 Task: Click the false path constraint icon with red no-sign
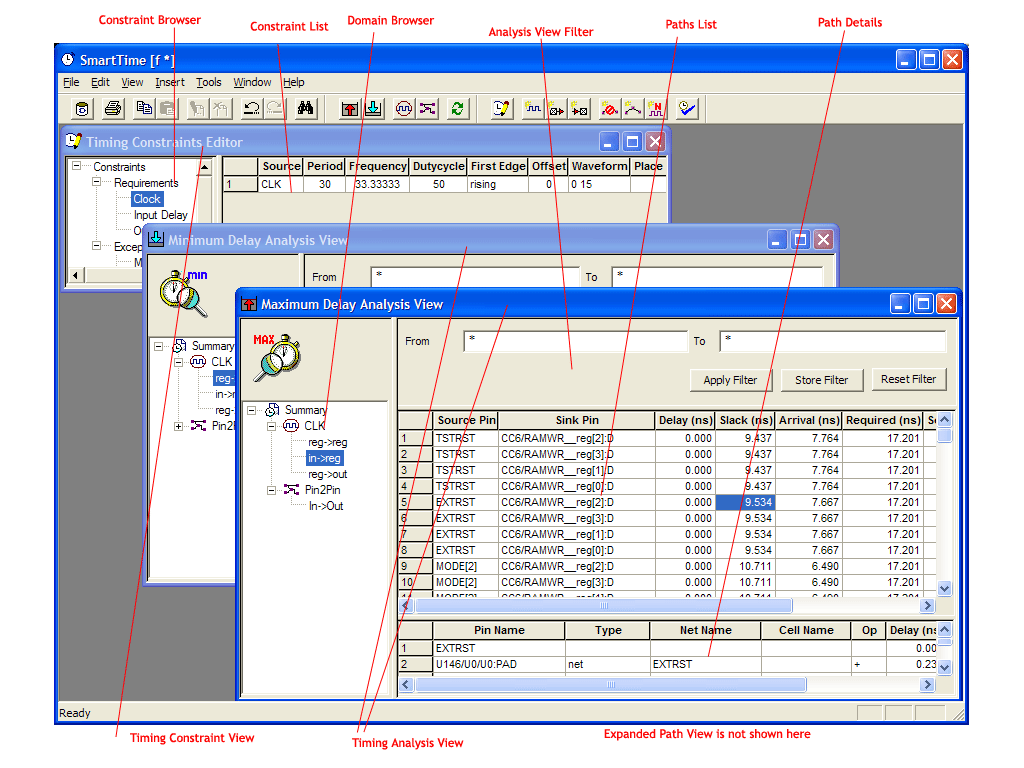point(609,108)
